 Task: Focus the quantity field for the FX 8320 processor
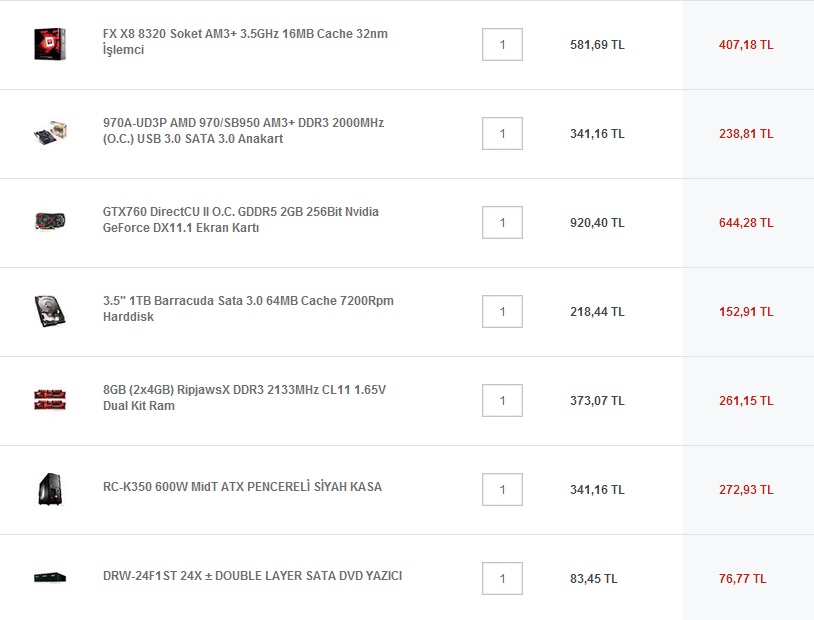coord(502,45)
